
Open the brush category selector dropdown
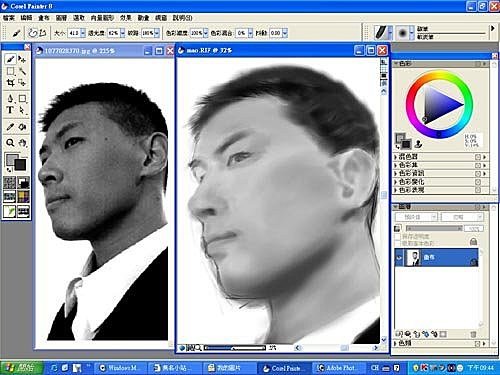[x=390, y=33]
